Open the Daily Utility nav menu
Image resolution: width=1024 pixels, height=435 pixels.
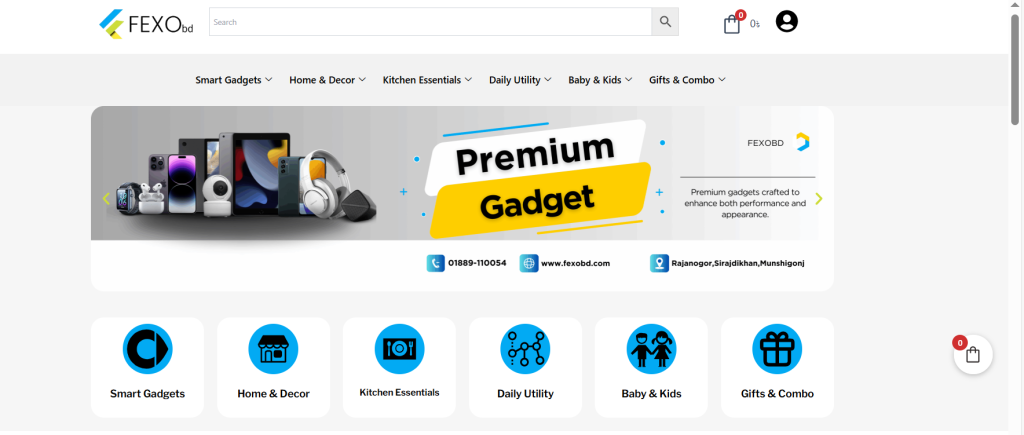coord(520,80)
